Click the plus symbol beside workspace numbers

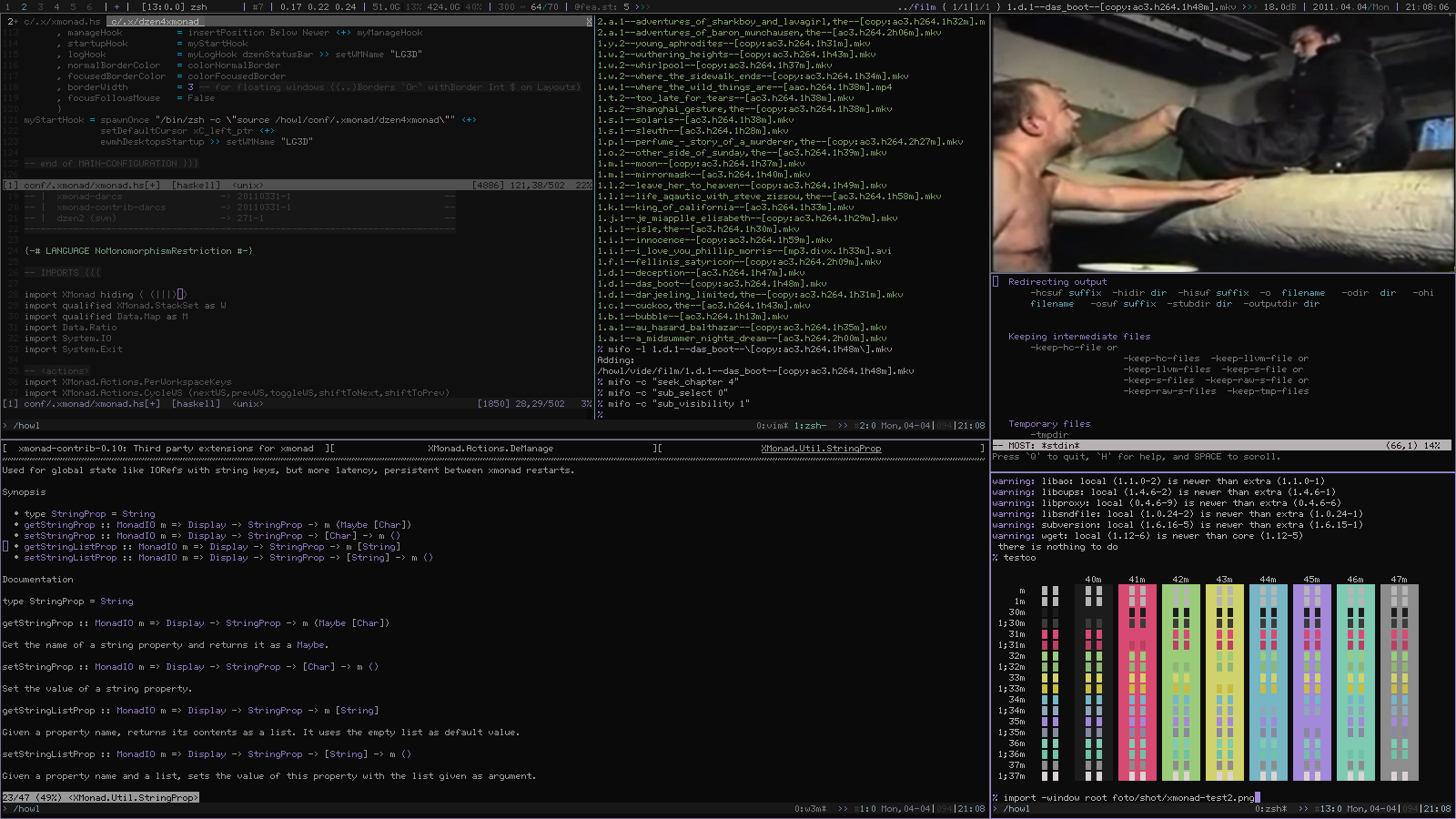(x=116, y=6)
